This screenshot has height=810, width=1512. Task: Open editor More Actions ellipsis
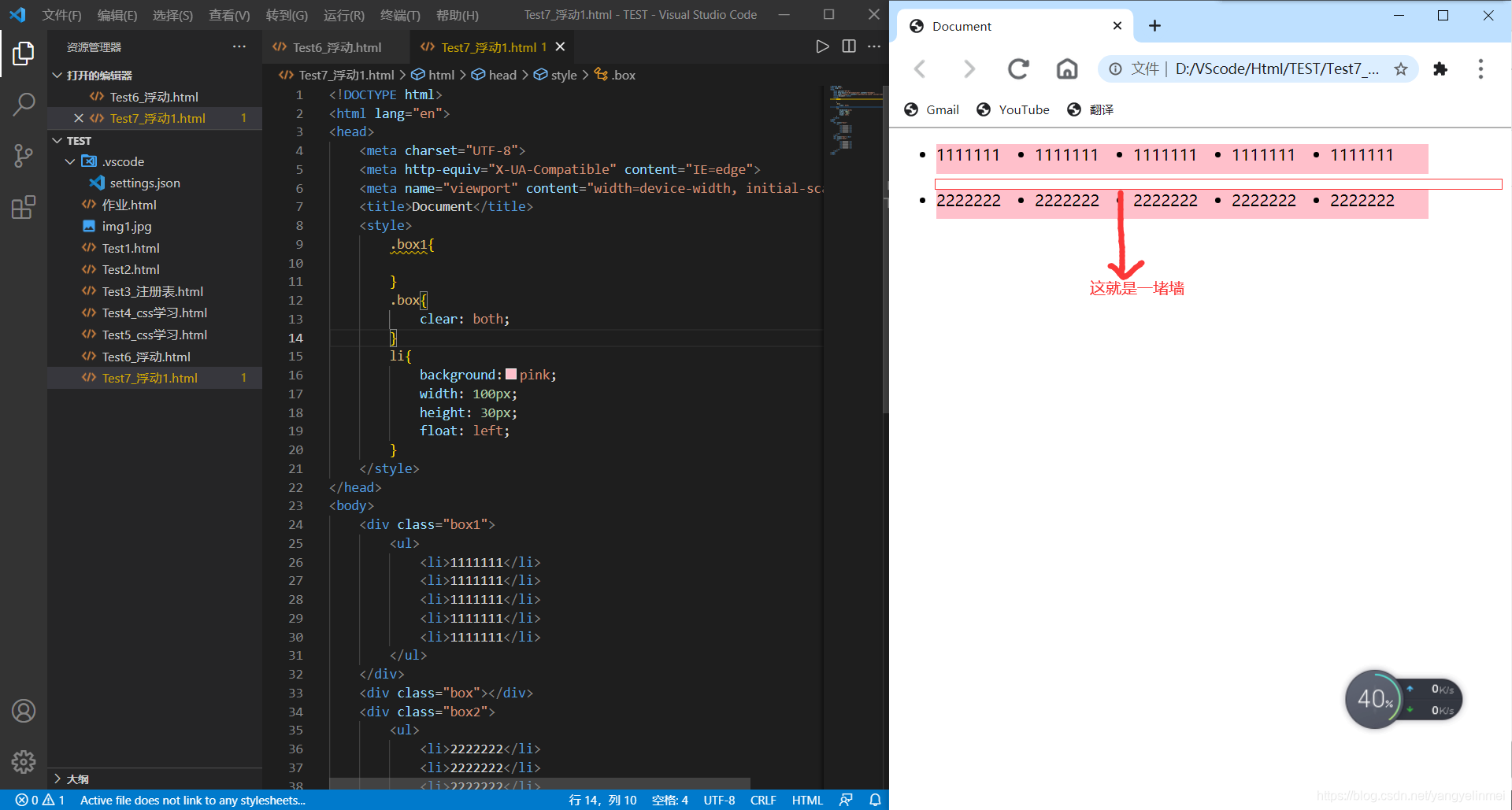[874, 46]
